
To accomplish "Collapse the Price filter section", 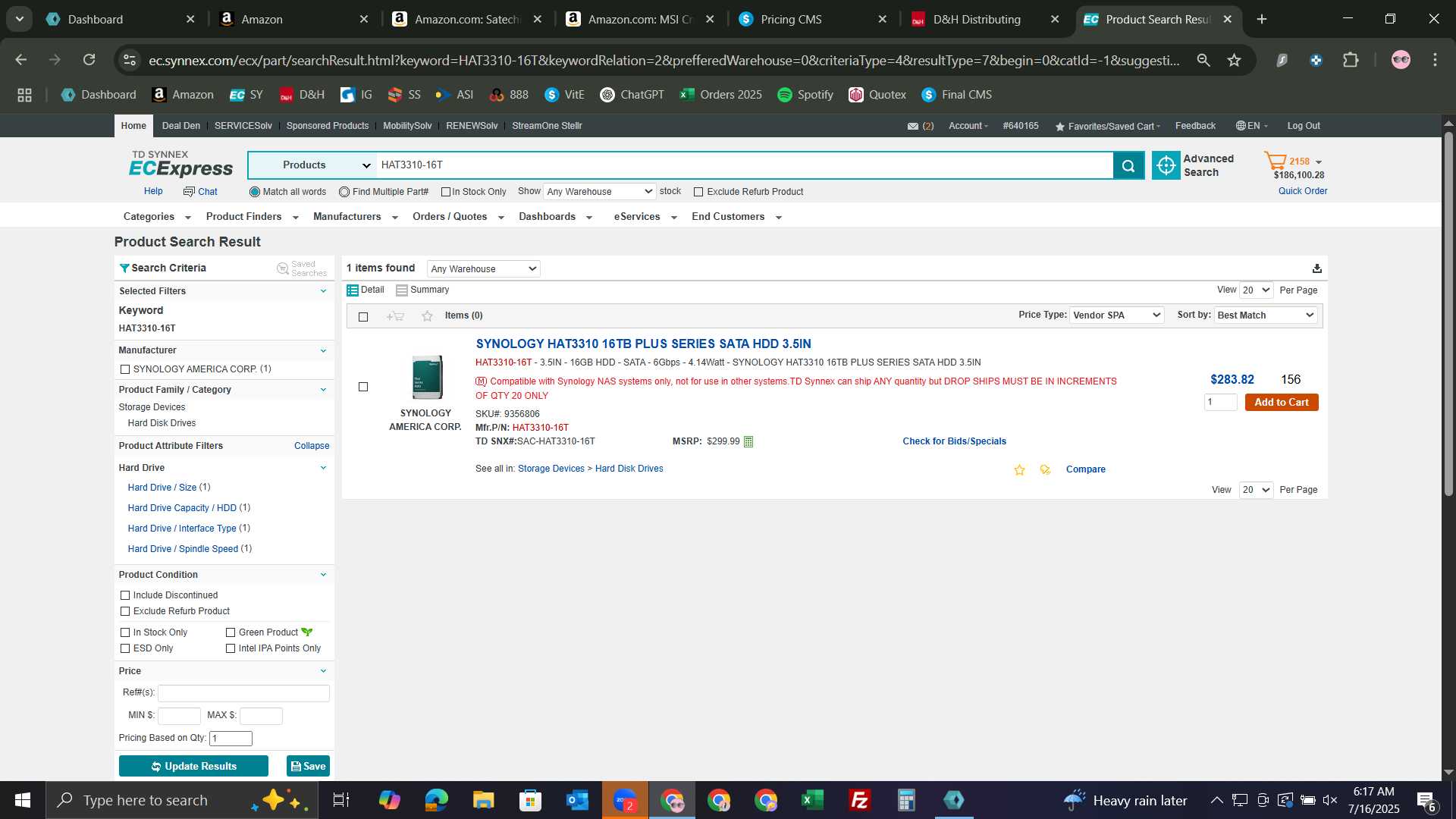I will click(x=323, y=671).
